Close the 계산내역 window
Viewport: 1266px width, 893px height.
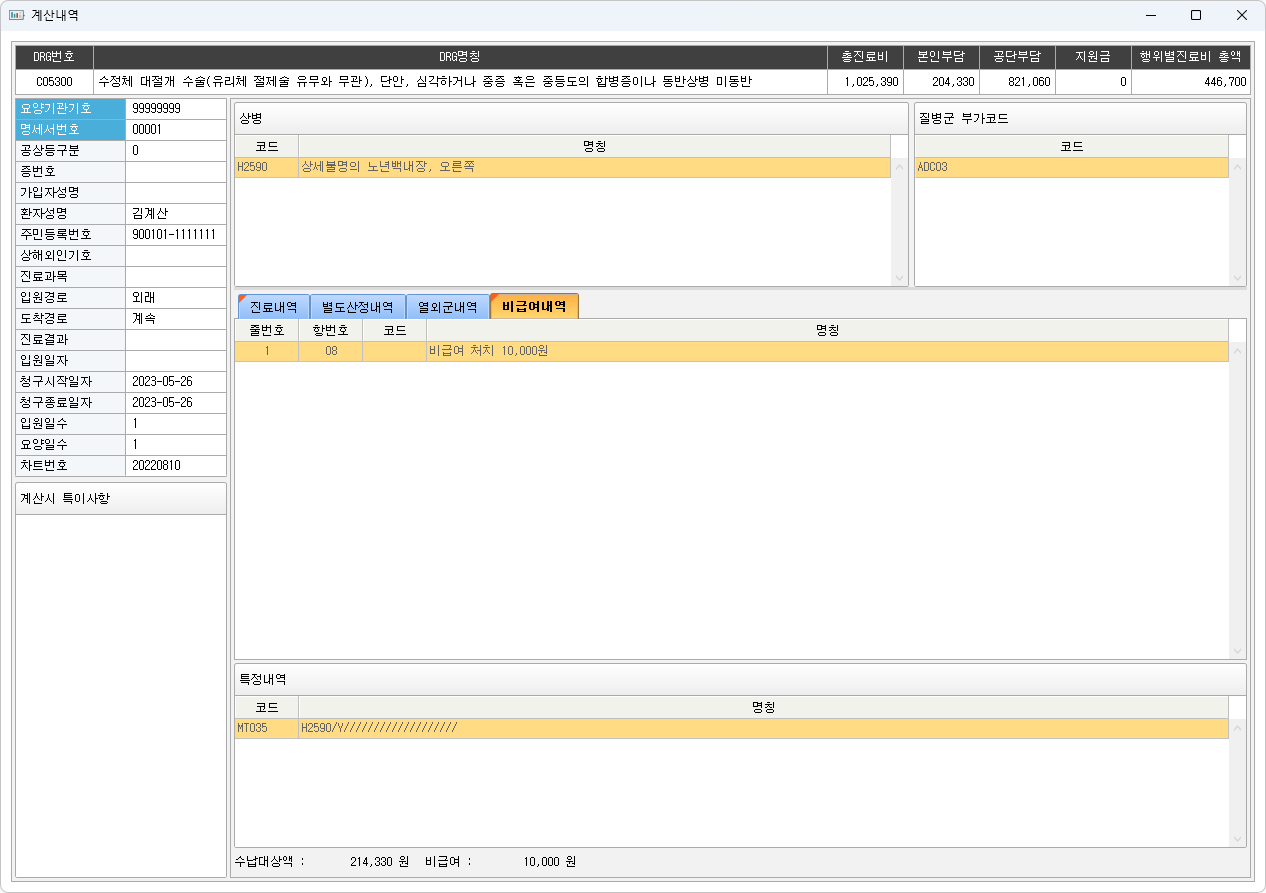coord(1241,15)
